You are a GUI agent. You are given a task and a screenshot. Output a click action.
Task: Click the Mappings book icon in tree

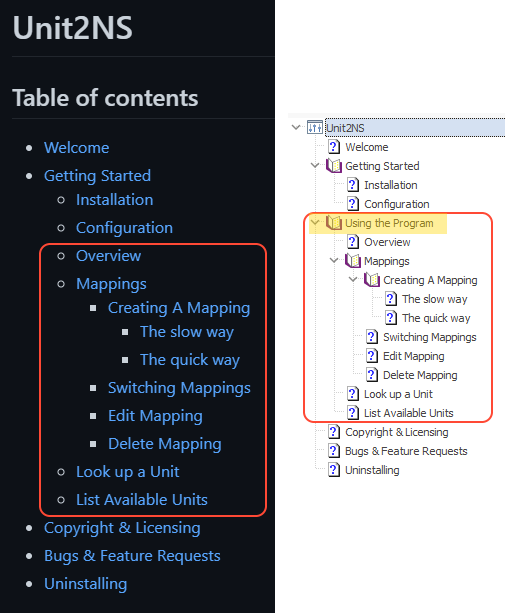353,261
